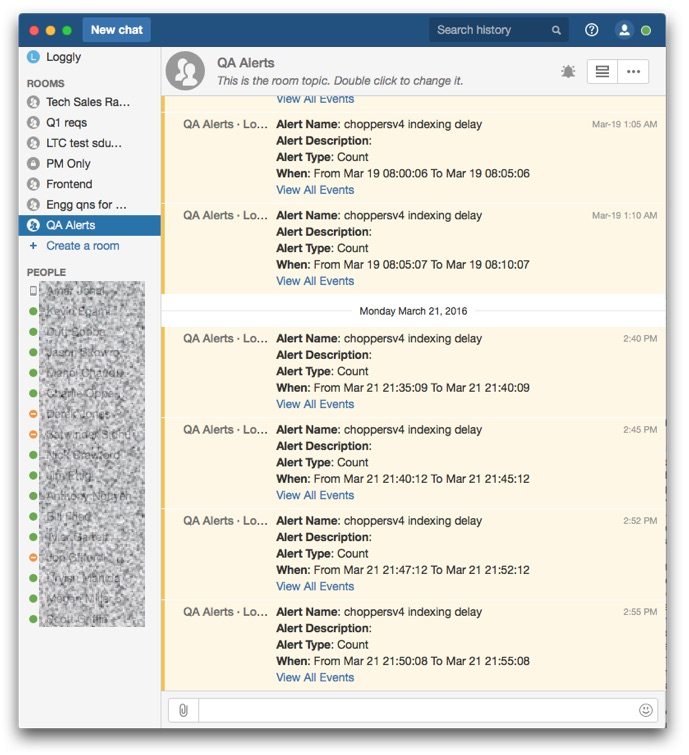Viewport: 689px width, 755px height.
Task: Open the user profile avatar menu
Action: pyautogui.click(x=624, y=30)
